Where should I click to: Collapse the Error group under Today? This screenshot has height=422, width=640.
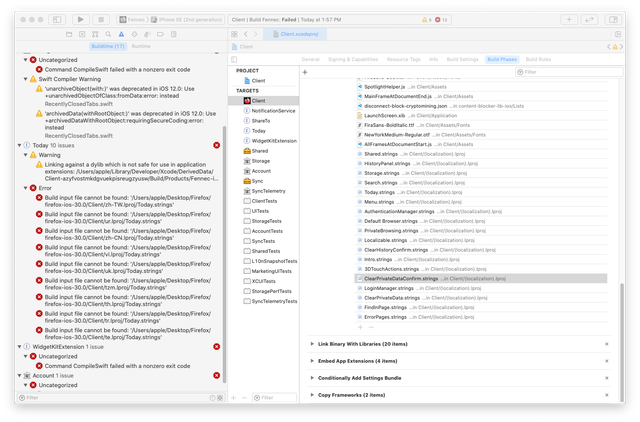(25, 188)
